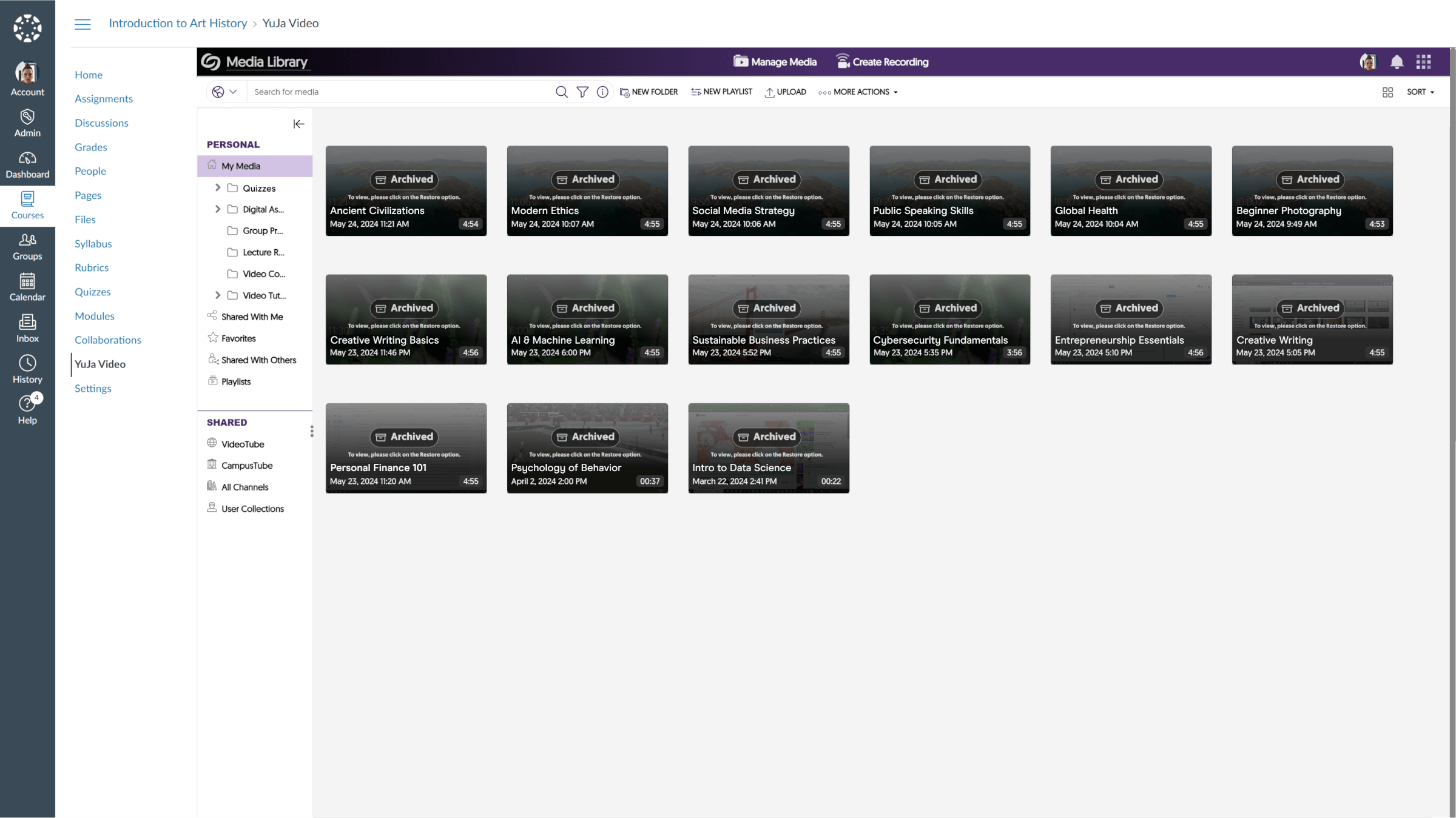This screenshot has height=818, width=1456.
Task: Click the NEW PLAYLIST button
Action: coord(721,92)
